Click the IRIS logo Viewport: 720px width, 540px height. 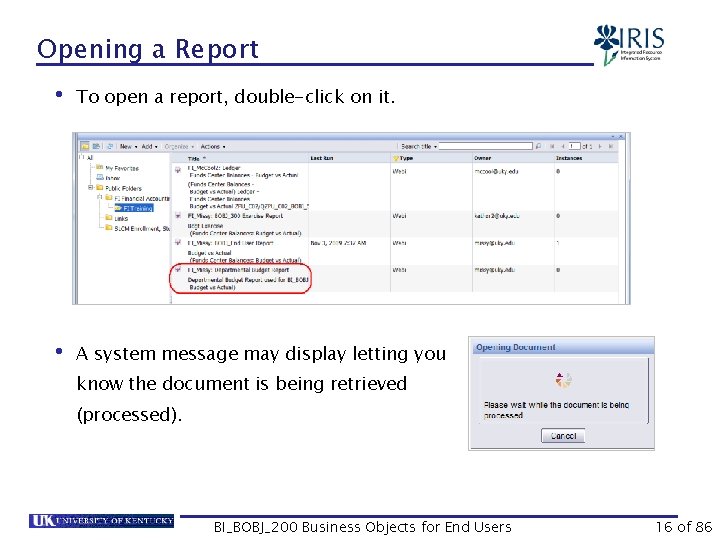coord(629,45)
